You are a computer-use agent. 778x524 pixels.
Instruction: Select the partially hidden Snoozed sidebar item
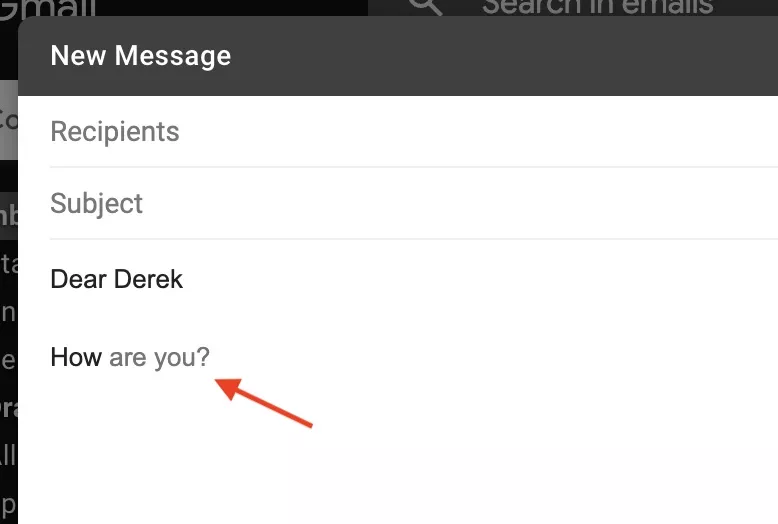[8, 312]
